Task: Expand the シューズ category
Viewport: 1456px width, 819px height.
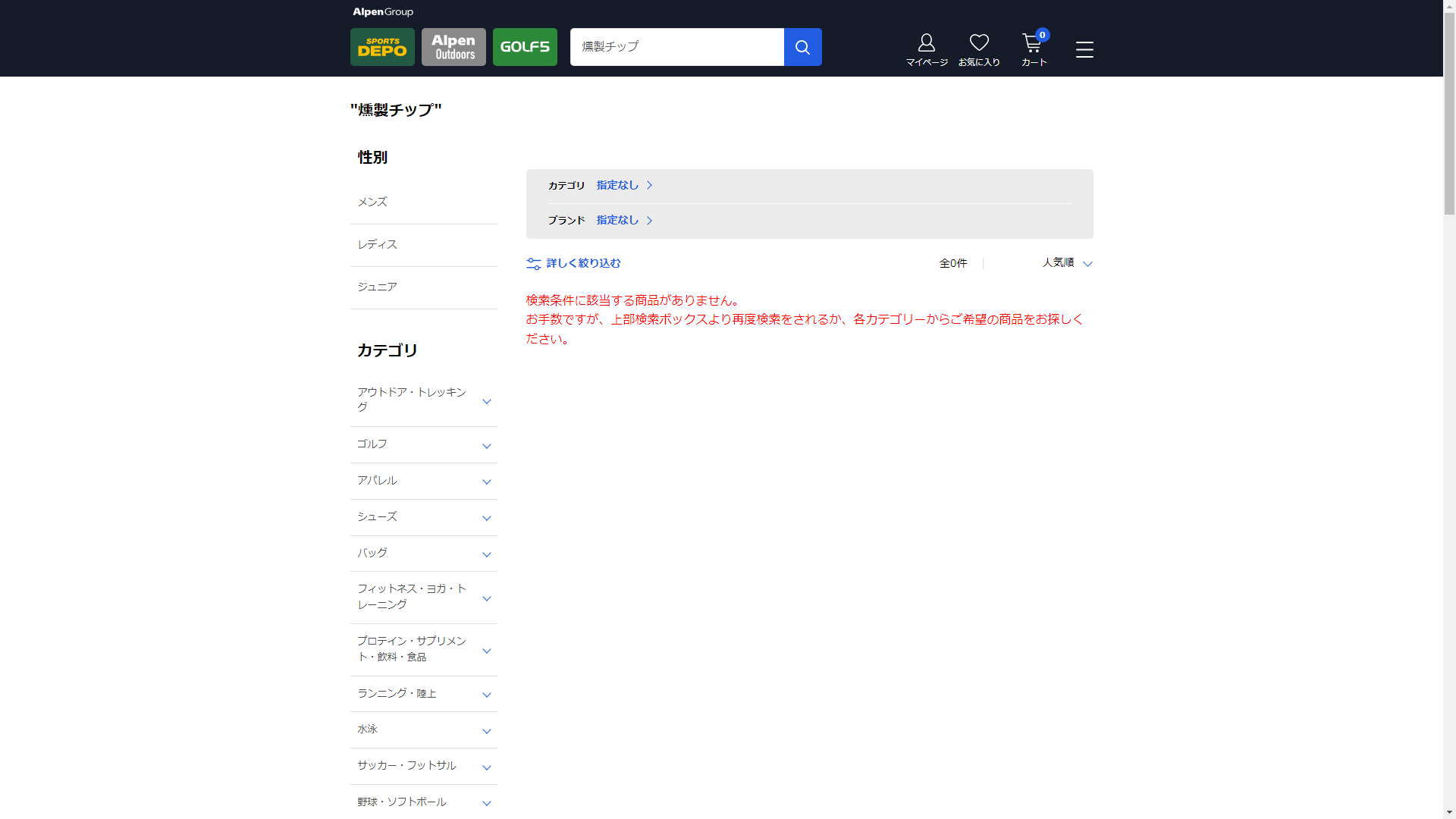Action: click(x=423, y=517)
